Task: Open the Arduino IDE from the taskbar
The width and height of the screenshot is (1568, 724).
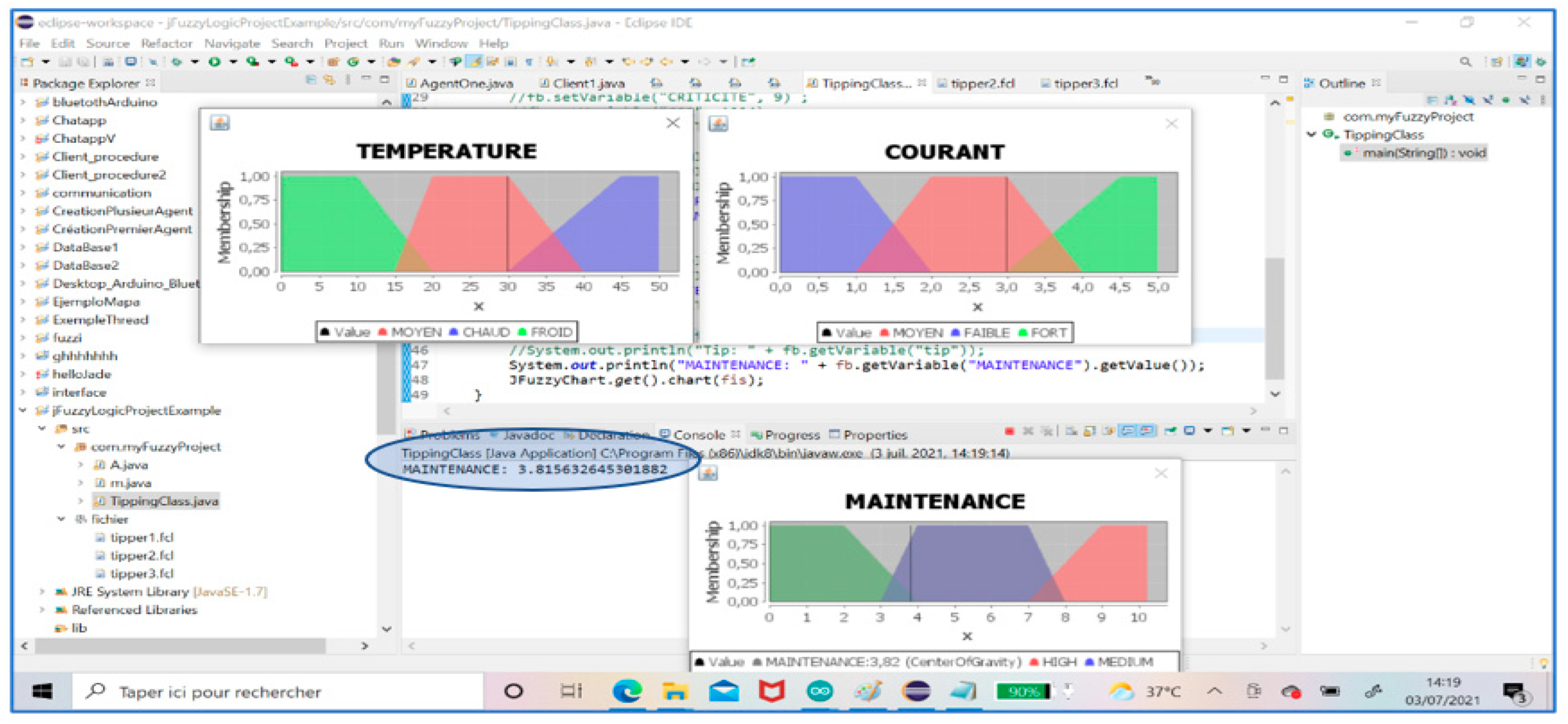Action: (x=819, y=691)
